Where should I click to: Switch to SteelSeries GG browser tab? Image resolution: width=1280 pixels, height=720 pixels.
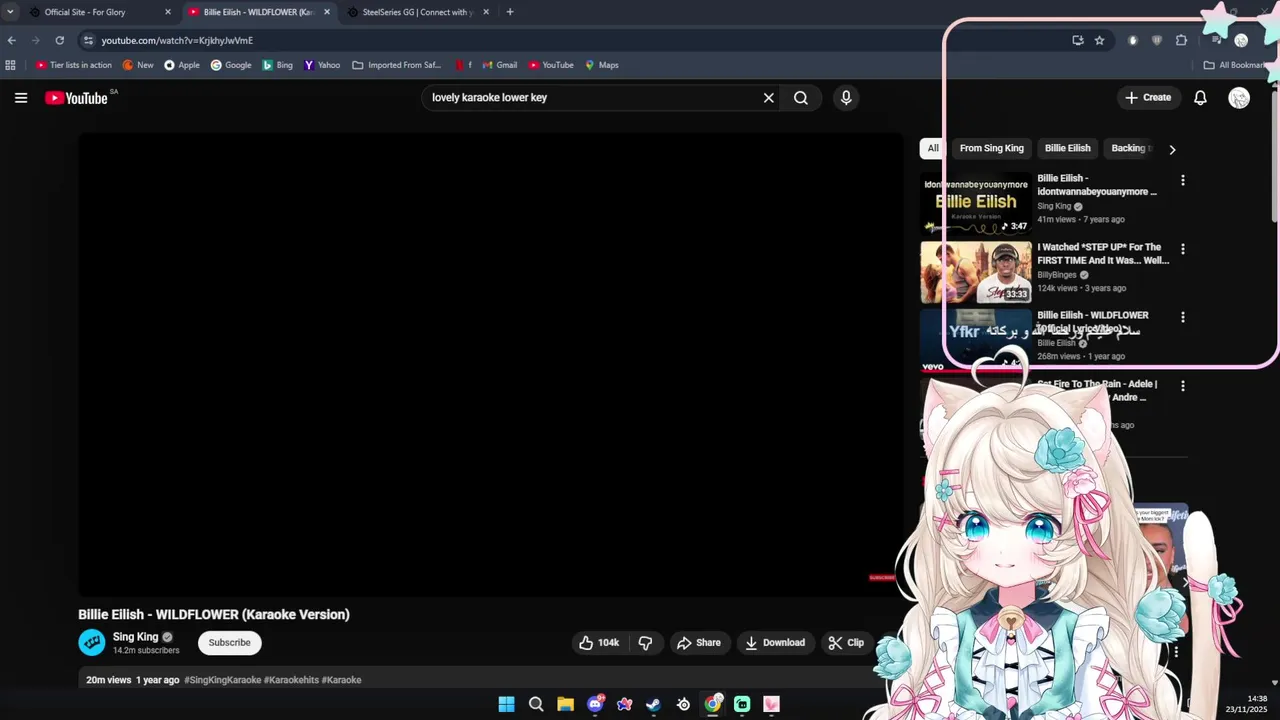click(416, 12)
